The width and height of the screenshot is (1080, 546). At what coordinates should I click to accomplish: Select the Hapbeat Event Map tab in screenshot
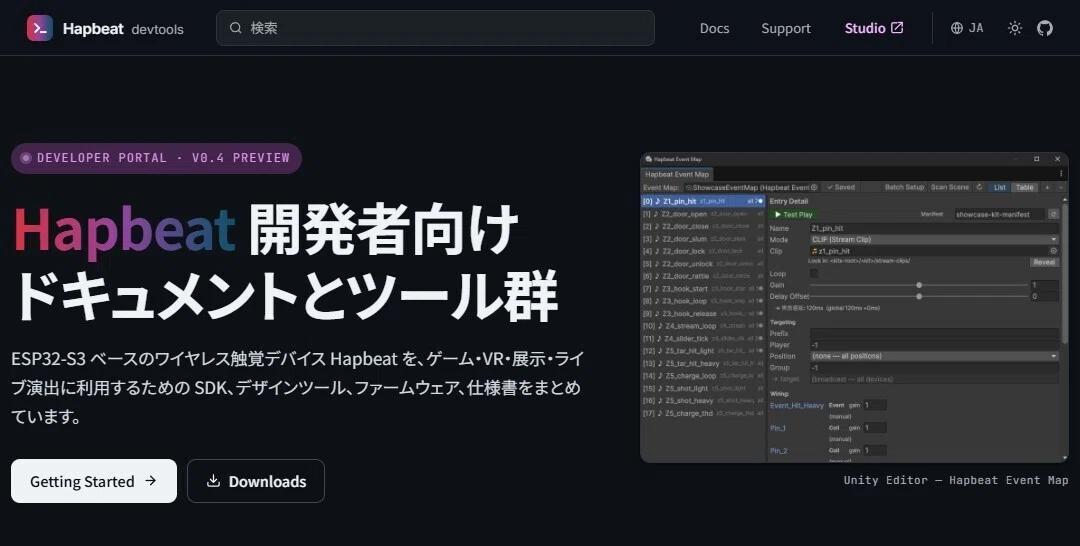[x=677, y=174]
